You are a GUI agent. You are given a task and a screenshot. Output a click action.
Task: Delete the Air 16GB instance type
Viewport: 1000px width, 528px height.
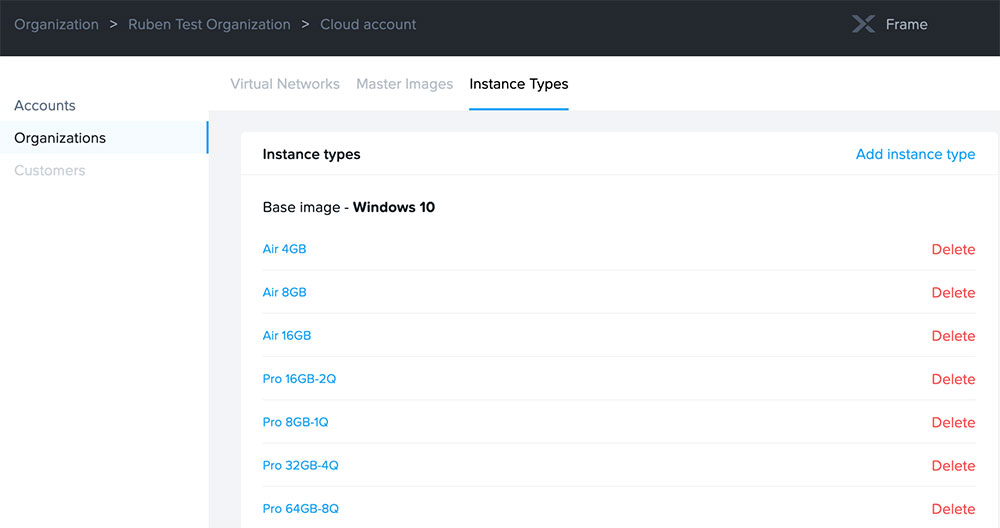[x=952, y=336]
